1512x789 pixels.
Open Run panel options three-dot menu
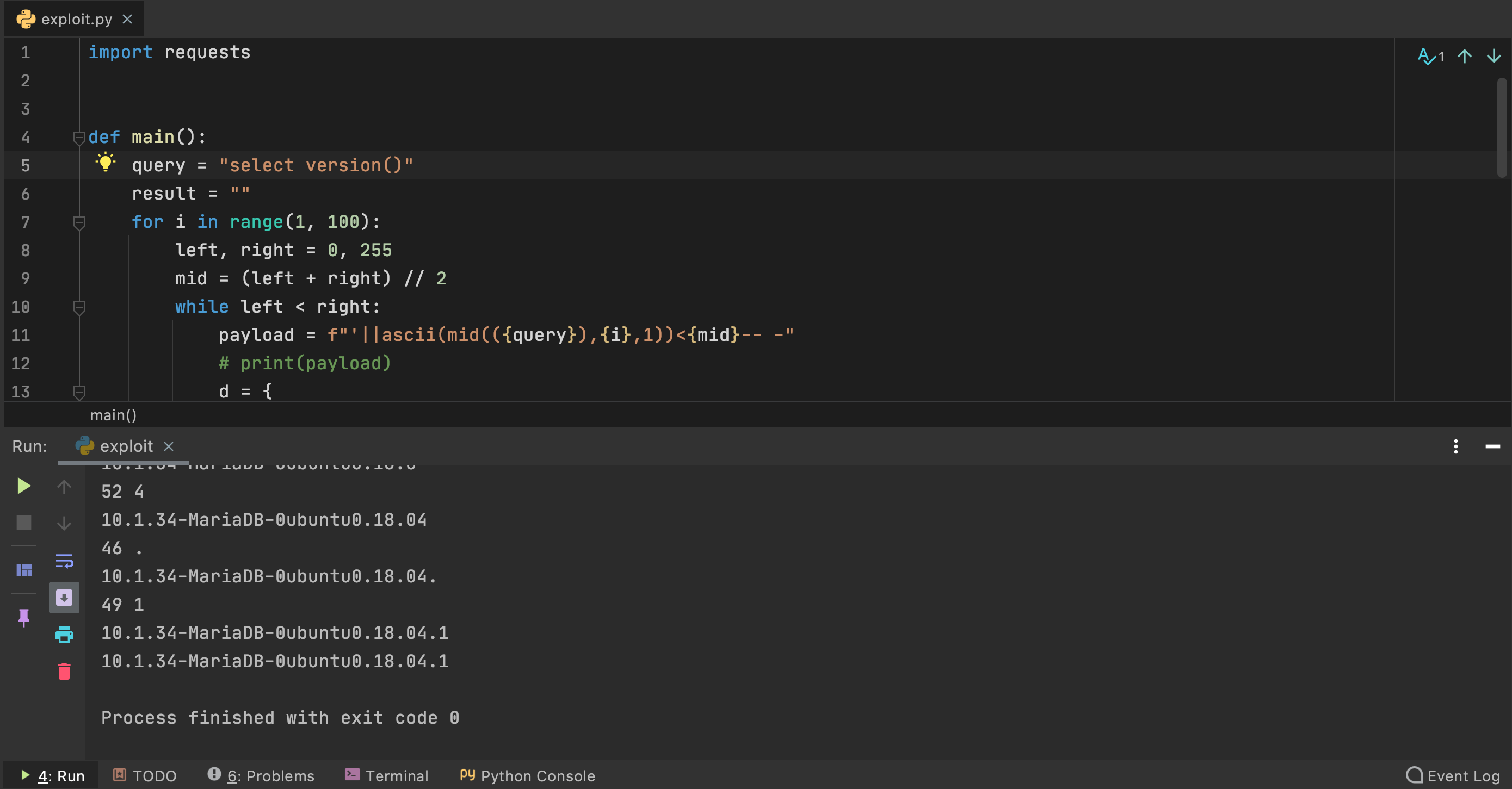pos(1455,446)
